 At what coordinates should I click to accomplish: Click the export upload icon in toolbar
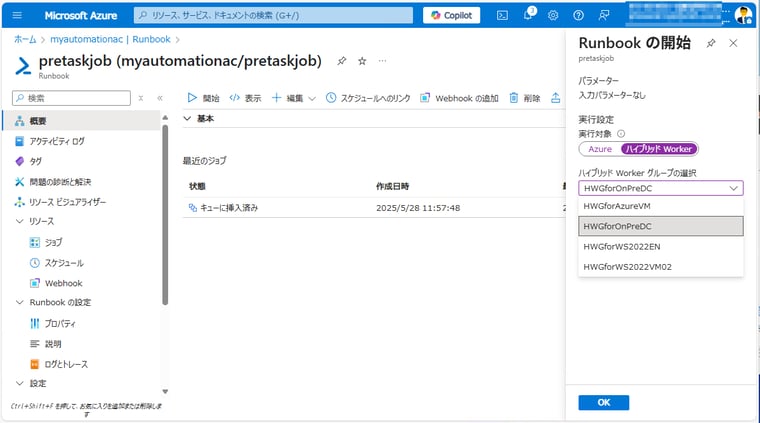[x=555, y=98]
